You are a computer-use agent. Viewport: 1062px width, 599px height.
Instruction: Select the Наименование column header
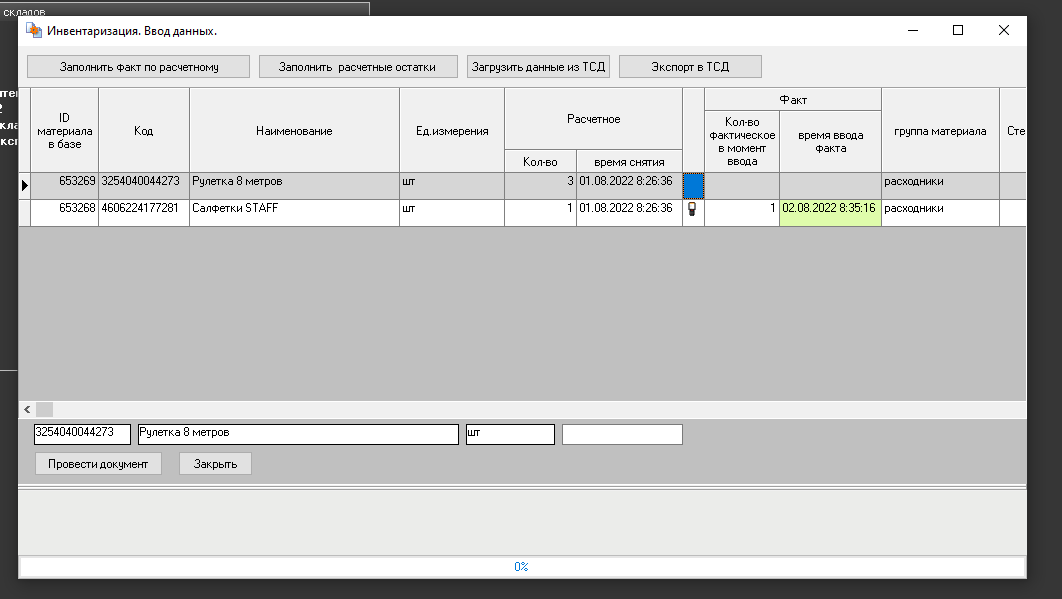(294, 131)
